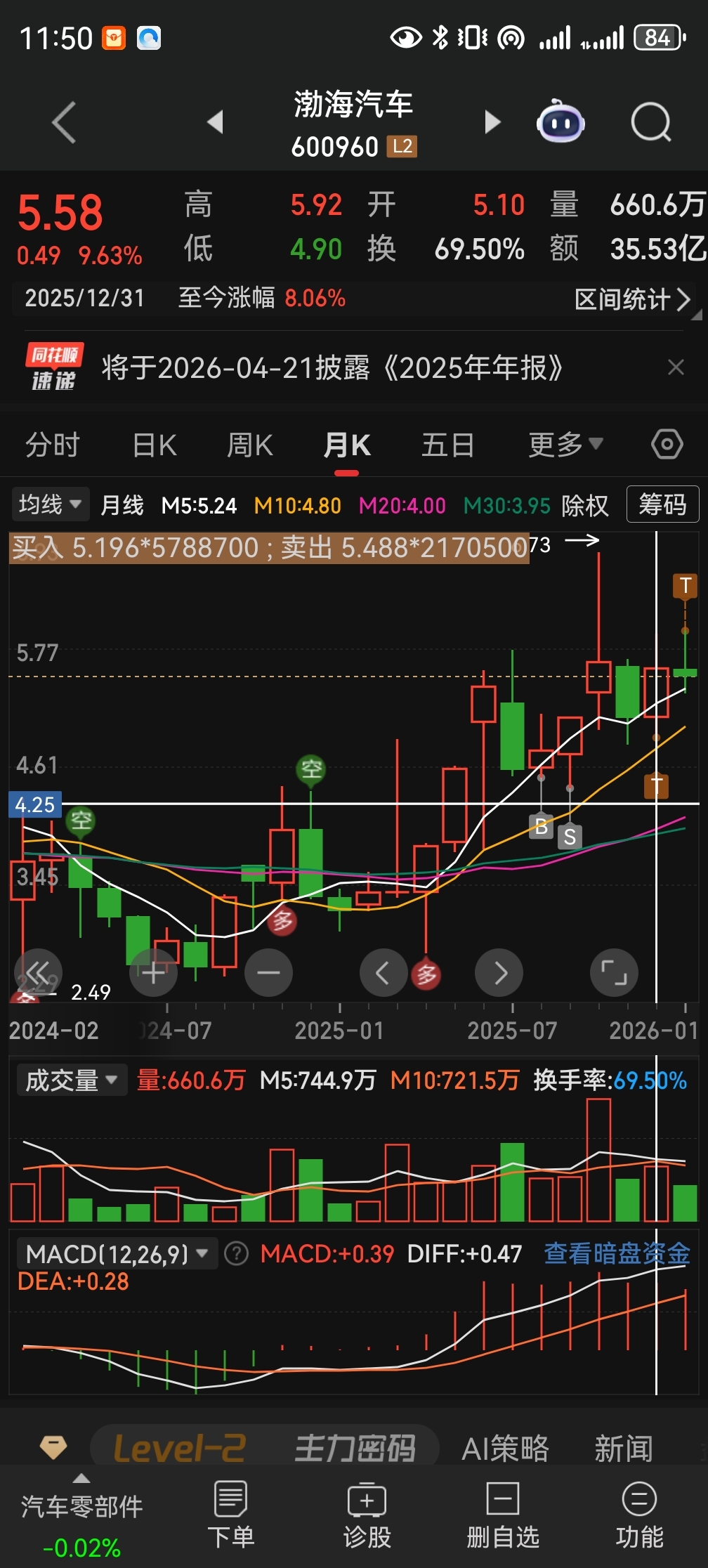The image size is (708, 1568).
Task: Tap the 换手率:69.50% reading
Action: click(x=610, y=1080)
